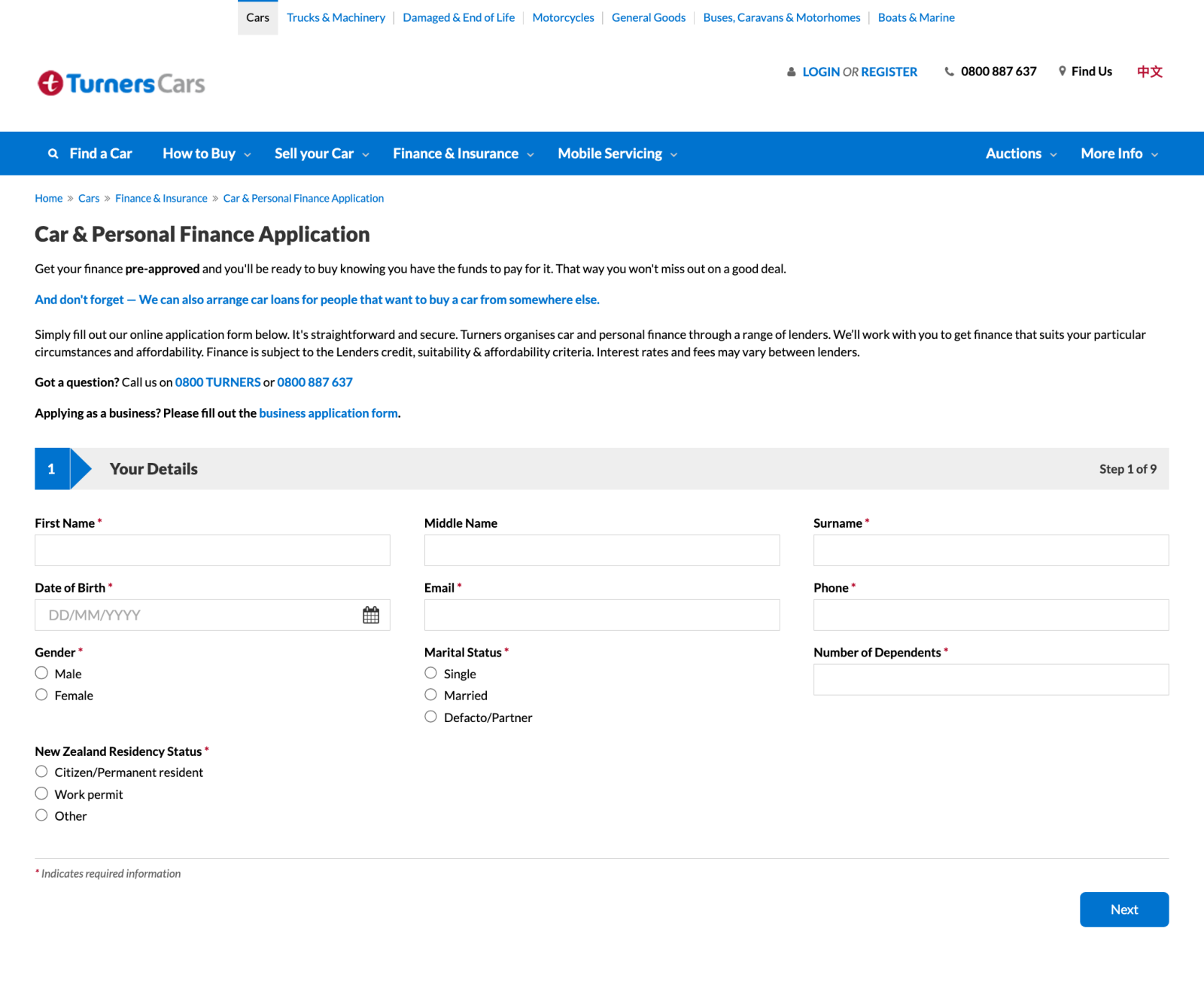Focus the Surname input field
This screenshot has width=1204, height=984.
[991, 550]
